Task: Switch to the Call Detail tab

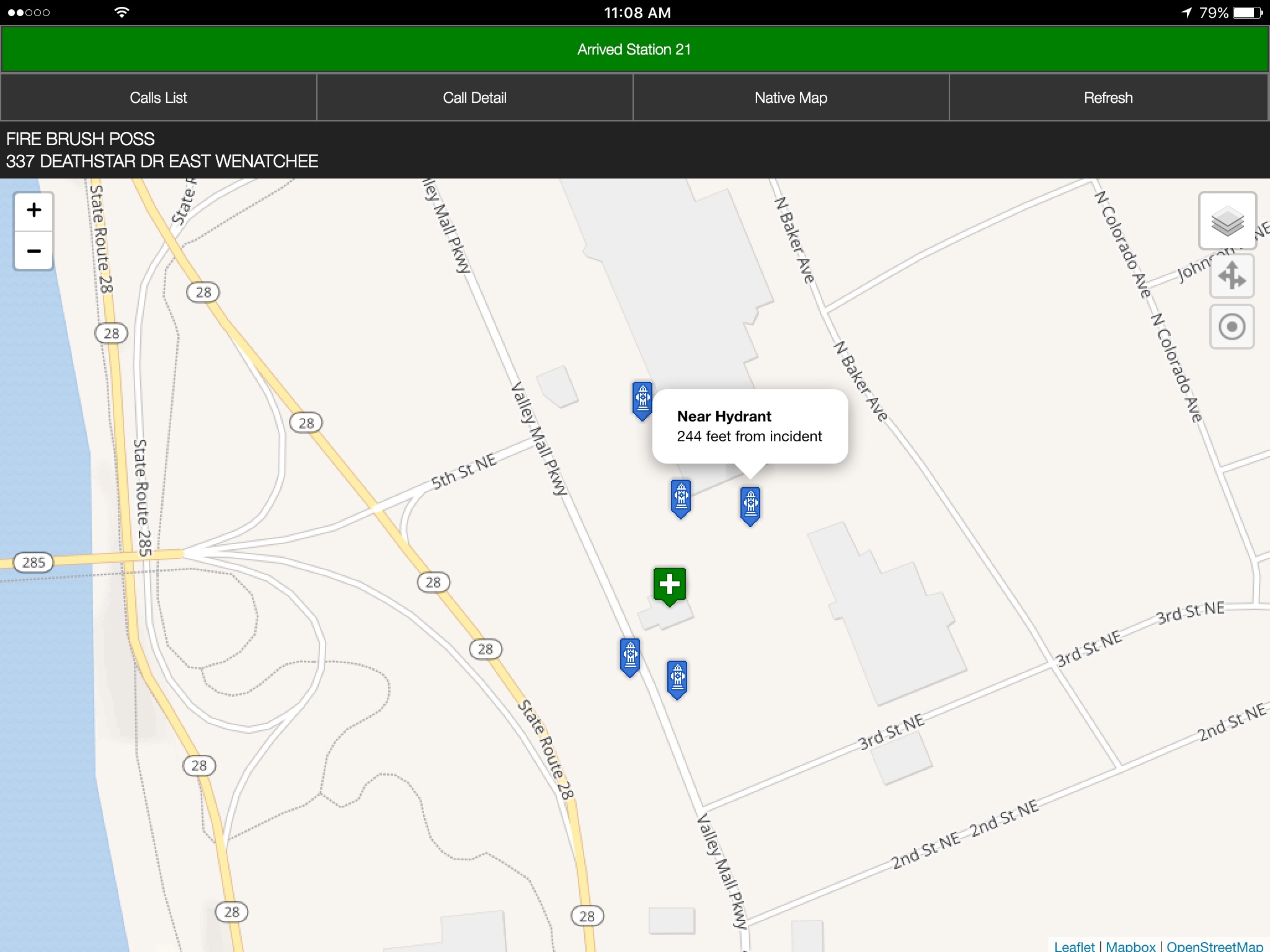Action: point(475,97)
